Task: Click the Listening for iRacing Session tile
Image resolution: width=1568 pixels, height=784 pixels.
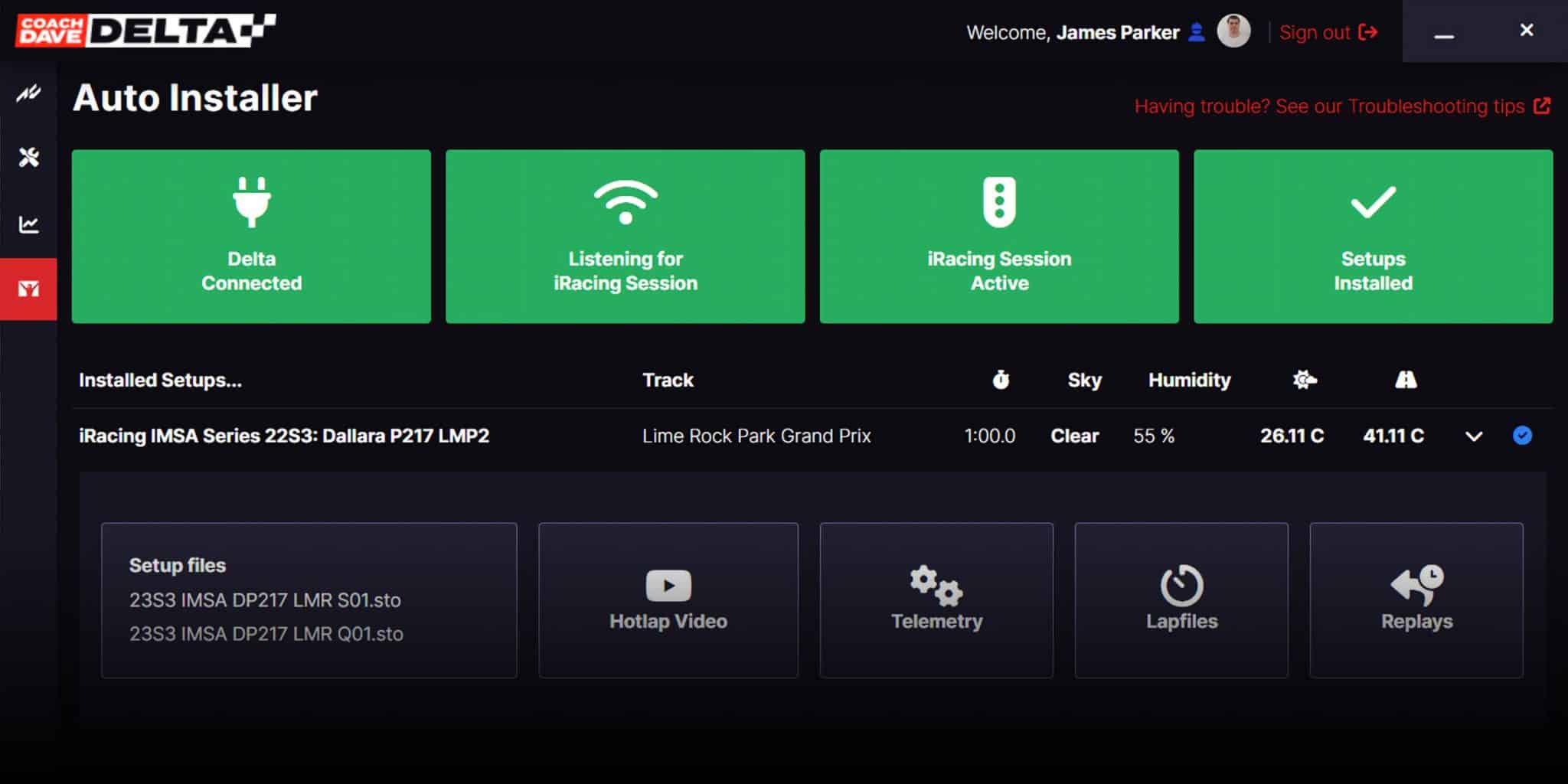Action: click(625, 236)
